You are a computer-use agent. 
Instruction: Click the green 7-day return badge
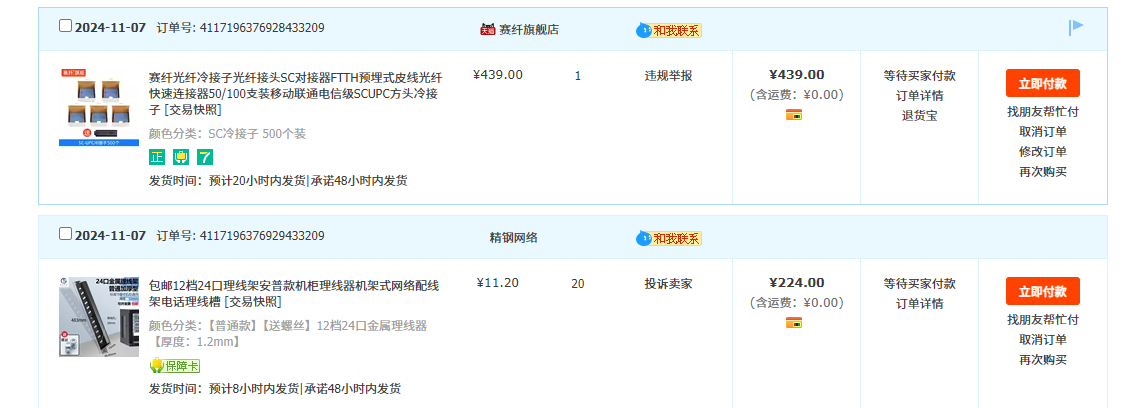pyautogui.click(x=205, y=157)
